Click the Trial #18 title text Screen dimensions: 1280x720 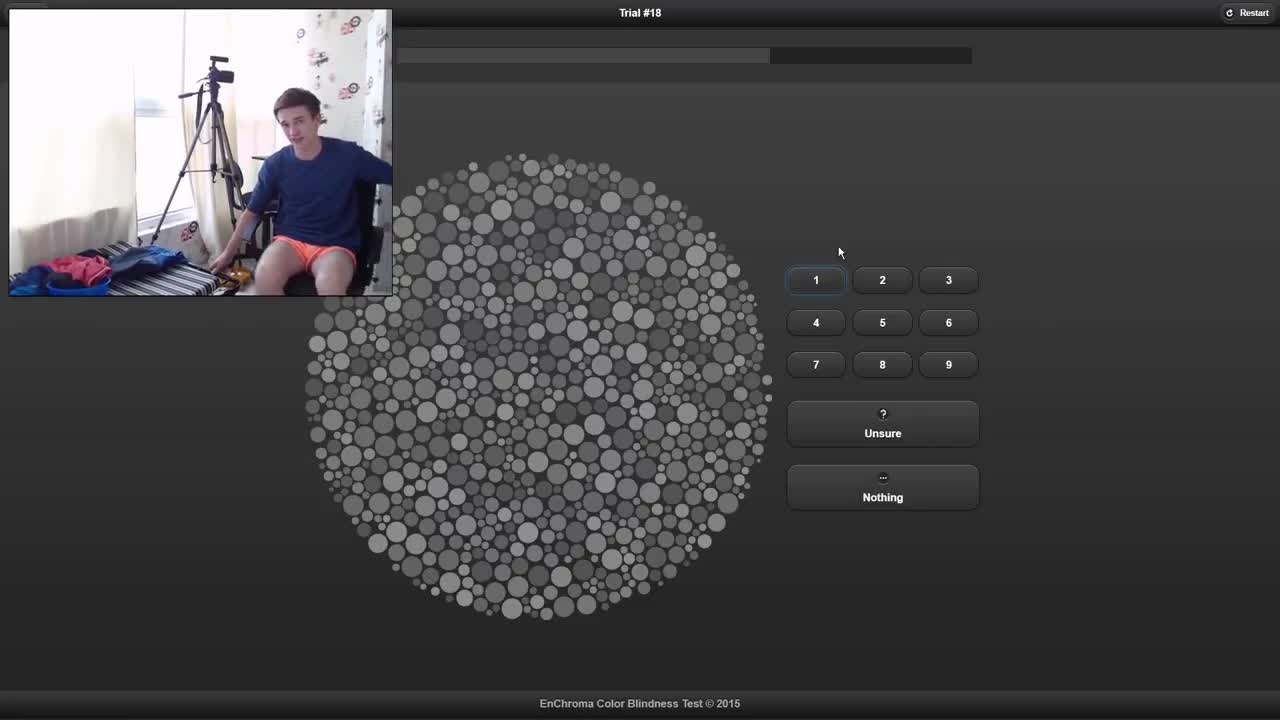point(640,13)
